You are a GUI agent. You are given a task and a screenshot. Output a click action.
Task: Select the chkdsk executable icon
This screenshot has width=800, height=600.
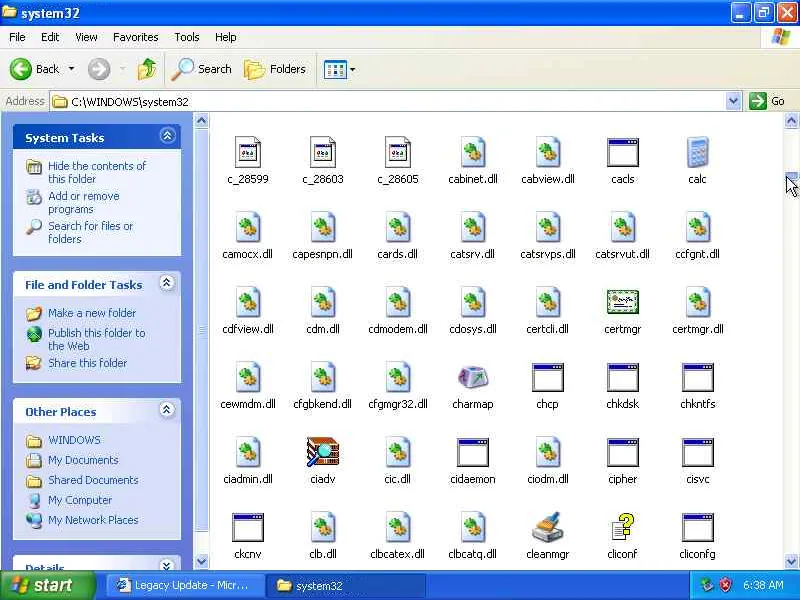pos(622,378)
